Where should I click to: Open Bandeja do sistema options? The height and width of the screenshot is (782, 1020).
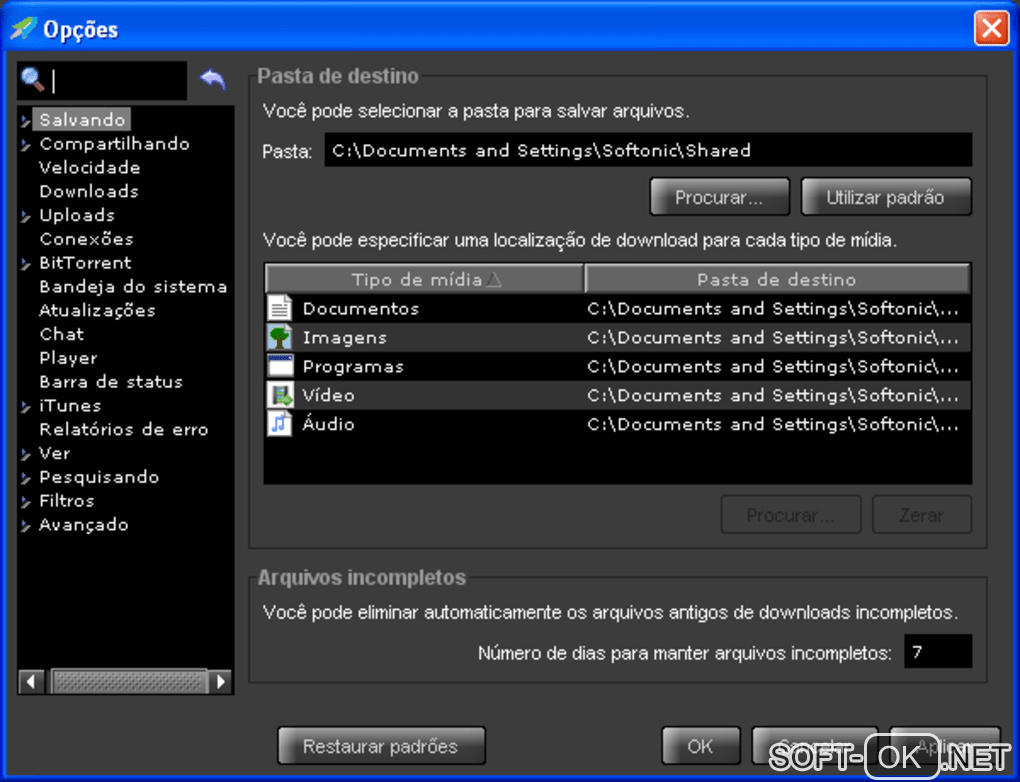click(x=133, y=287)
